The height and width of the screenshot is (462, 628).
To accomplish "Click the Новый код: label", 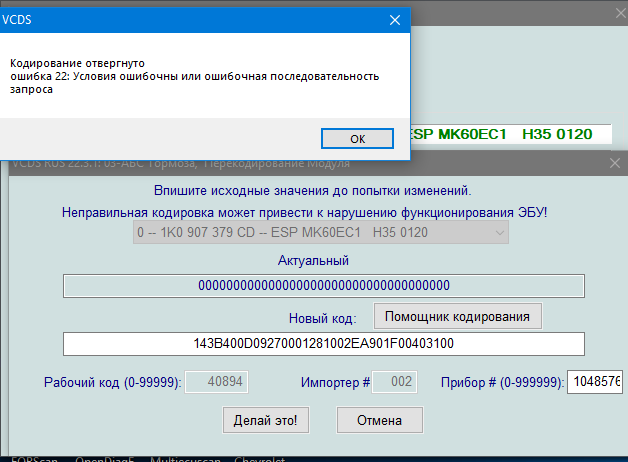I will pyautogui.click(x=322, y=318).
